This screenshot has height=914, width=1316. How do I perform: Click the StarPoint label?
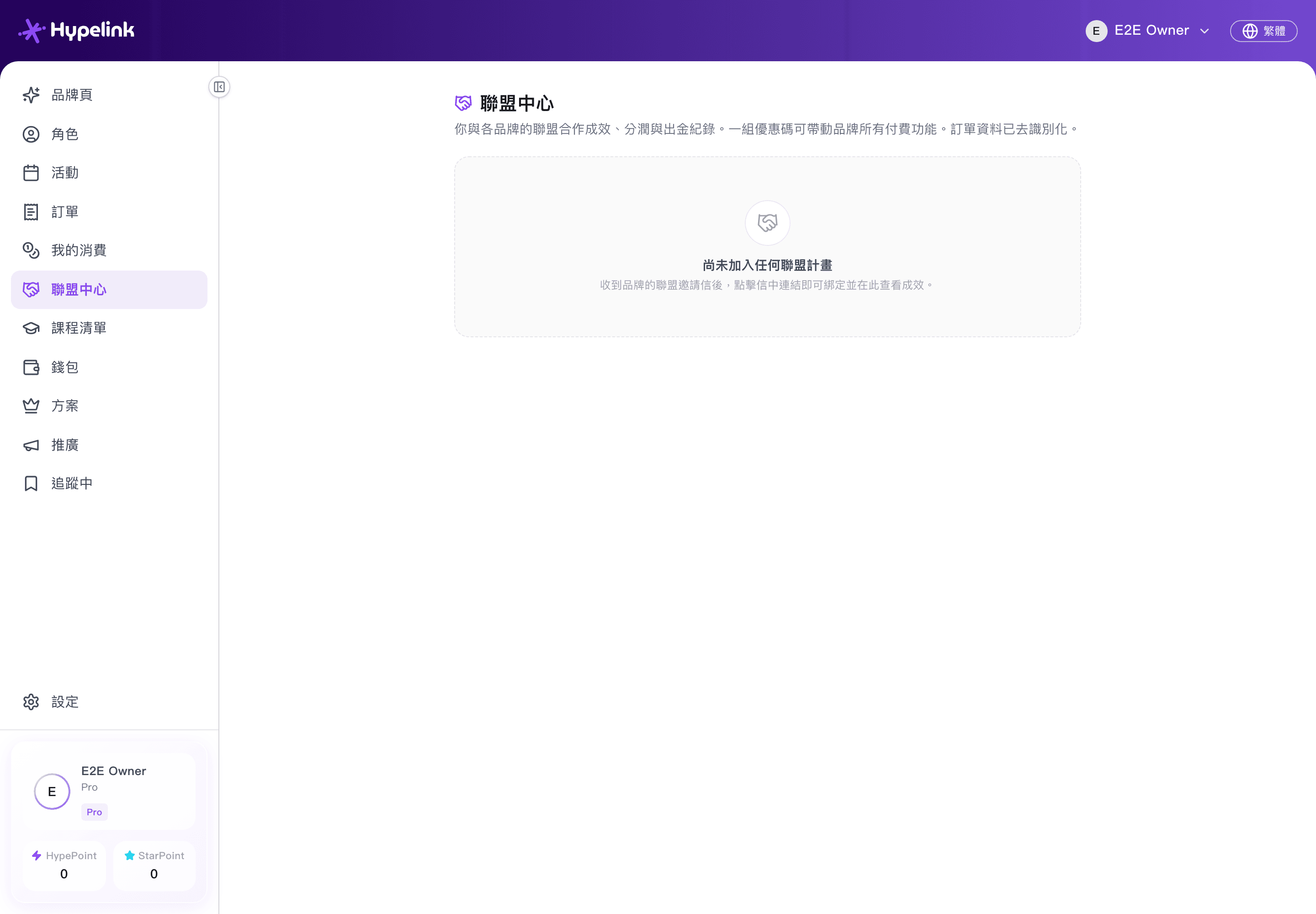click(x=161, y=856)
